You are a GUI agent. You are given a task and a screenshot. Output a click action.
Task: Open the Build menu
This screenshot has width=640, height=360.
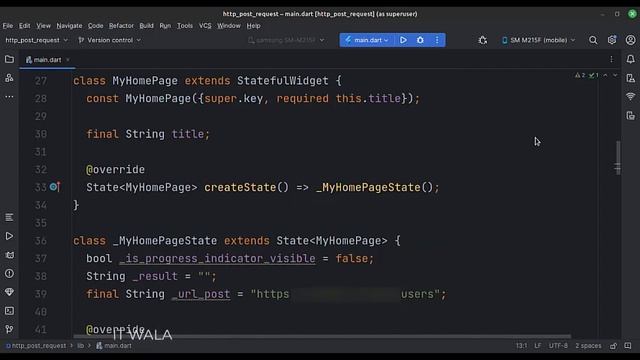[x=147, y=26]
